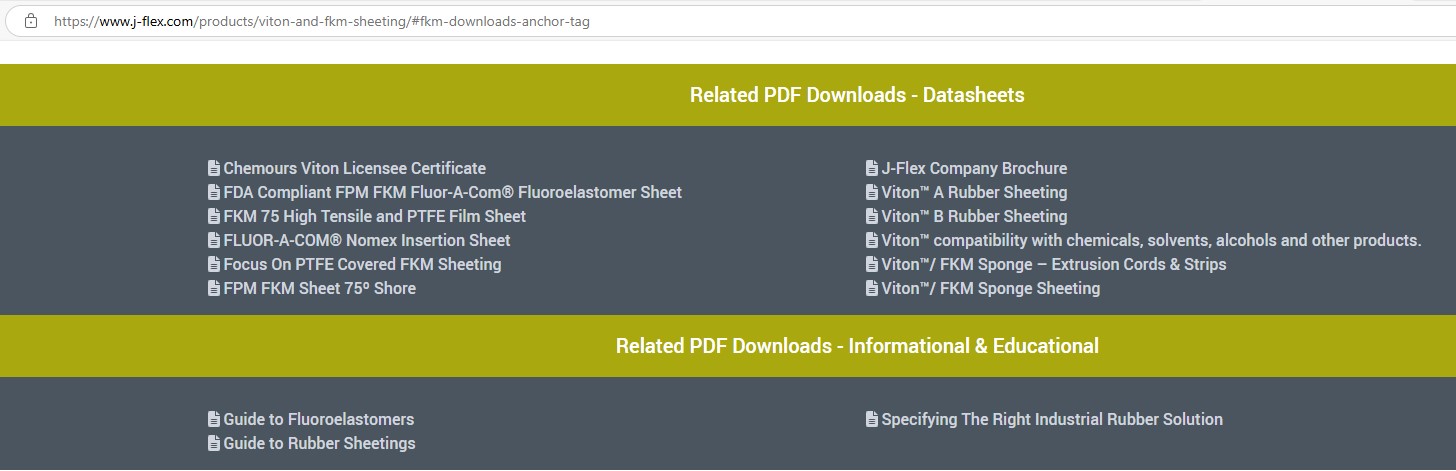Screen dimensions: 1456x471
Task: Open the Viton chemical compatibility PDF link
Action: tap(1151, 240)
